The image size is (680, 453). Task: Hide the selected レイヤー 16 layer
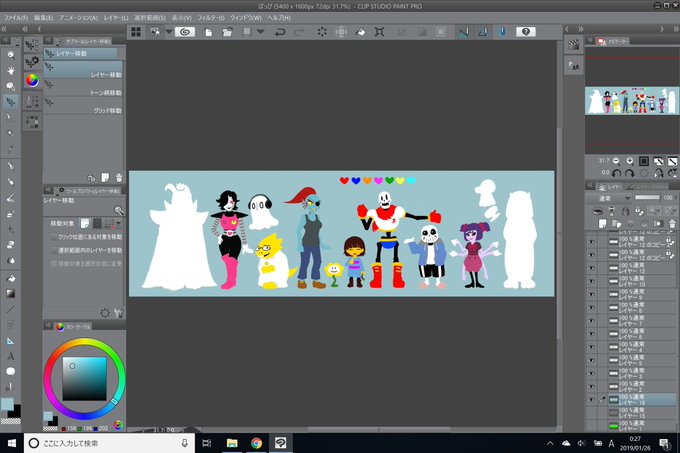pos(592,400)
